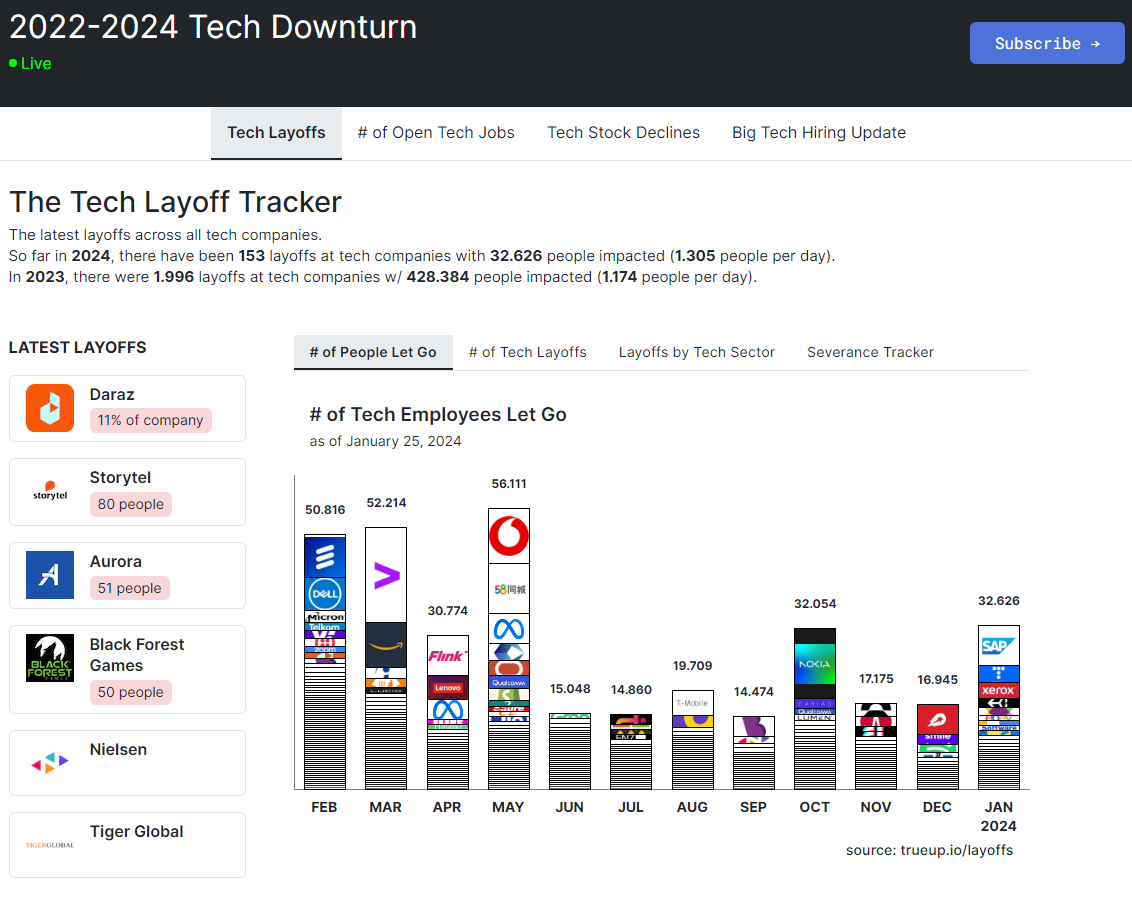Click the JUN bar in the chart
Viewport: 1132px width, 916px height.
click(x=570, y=751)
